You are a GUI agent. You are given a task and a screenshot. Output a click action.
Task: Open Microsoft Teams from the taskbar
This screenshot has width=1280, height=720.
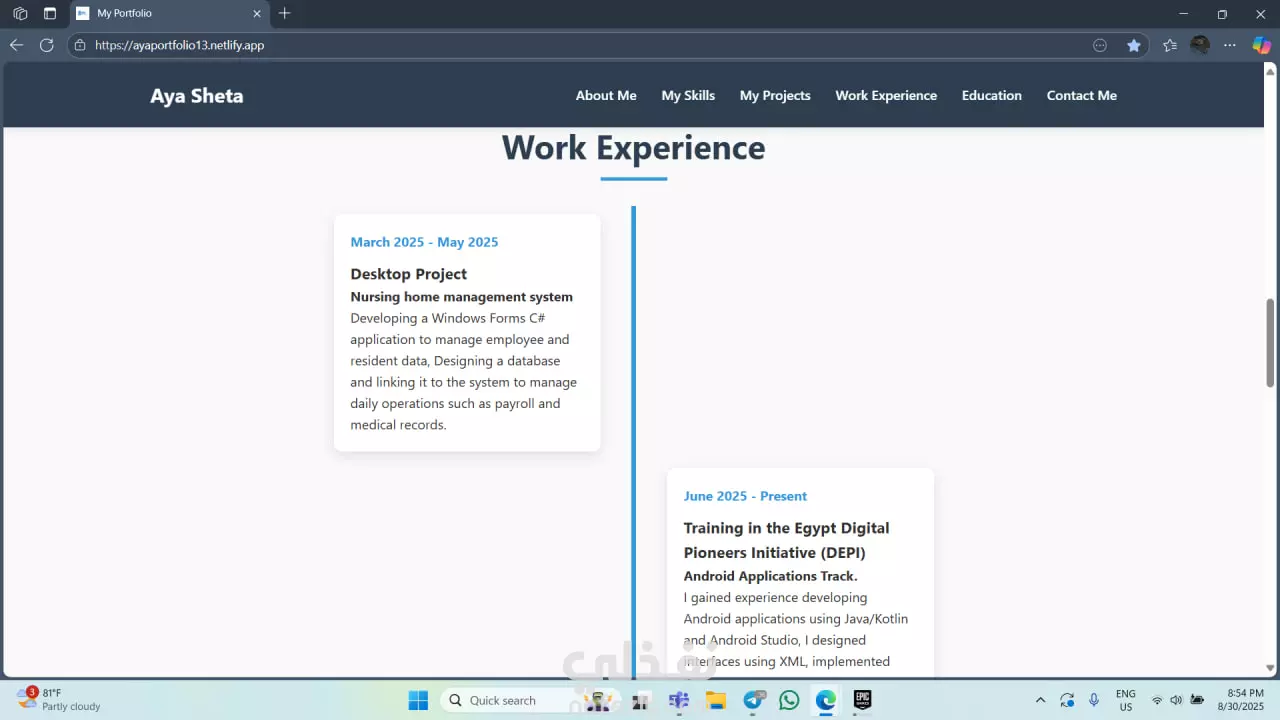coord(679,700)
